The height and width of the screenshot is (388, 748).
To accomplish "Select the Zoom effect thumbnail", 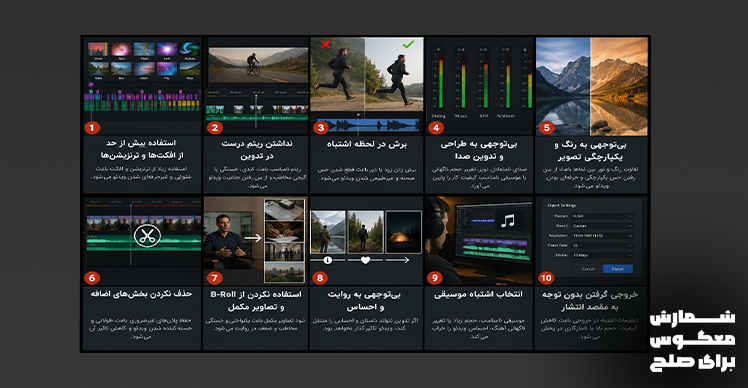I will (98, 49).
